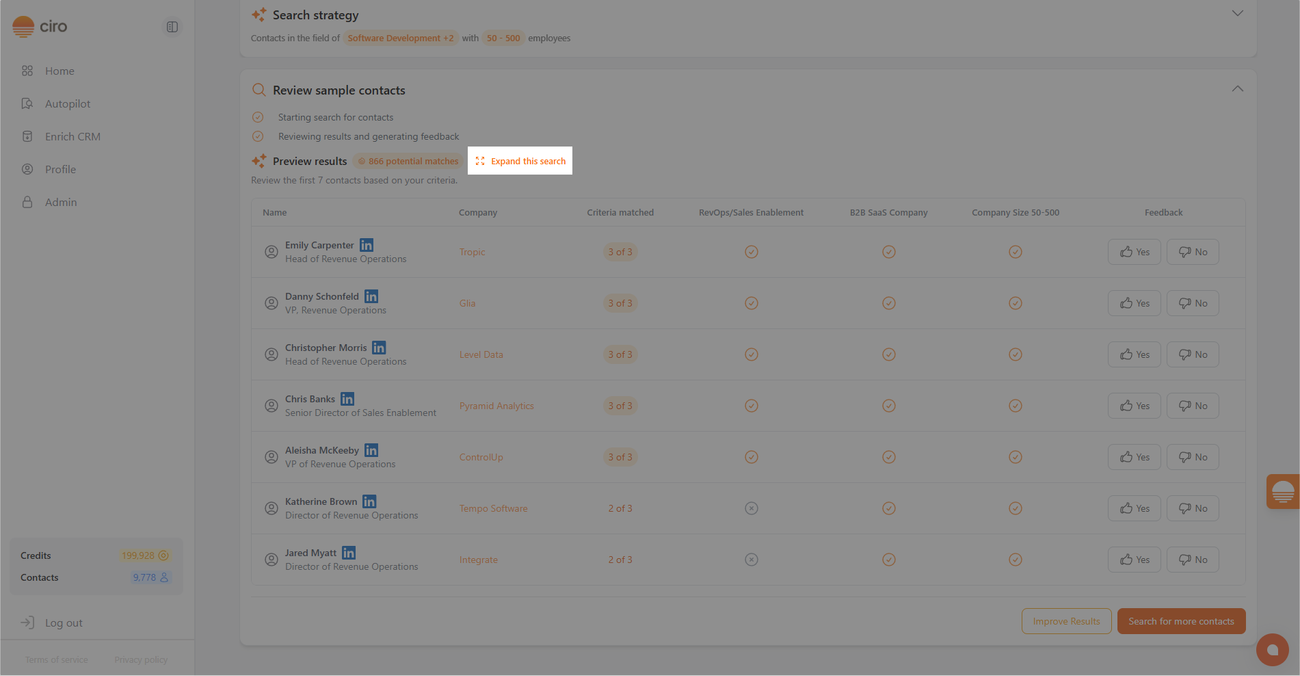The image size is (1300, 676).
Task: Click Jared Myatt's LinkedIn icon
Action: (349, 553)
